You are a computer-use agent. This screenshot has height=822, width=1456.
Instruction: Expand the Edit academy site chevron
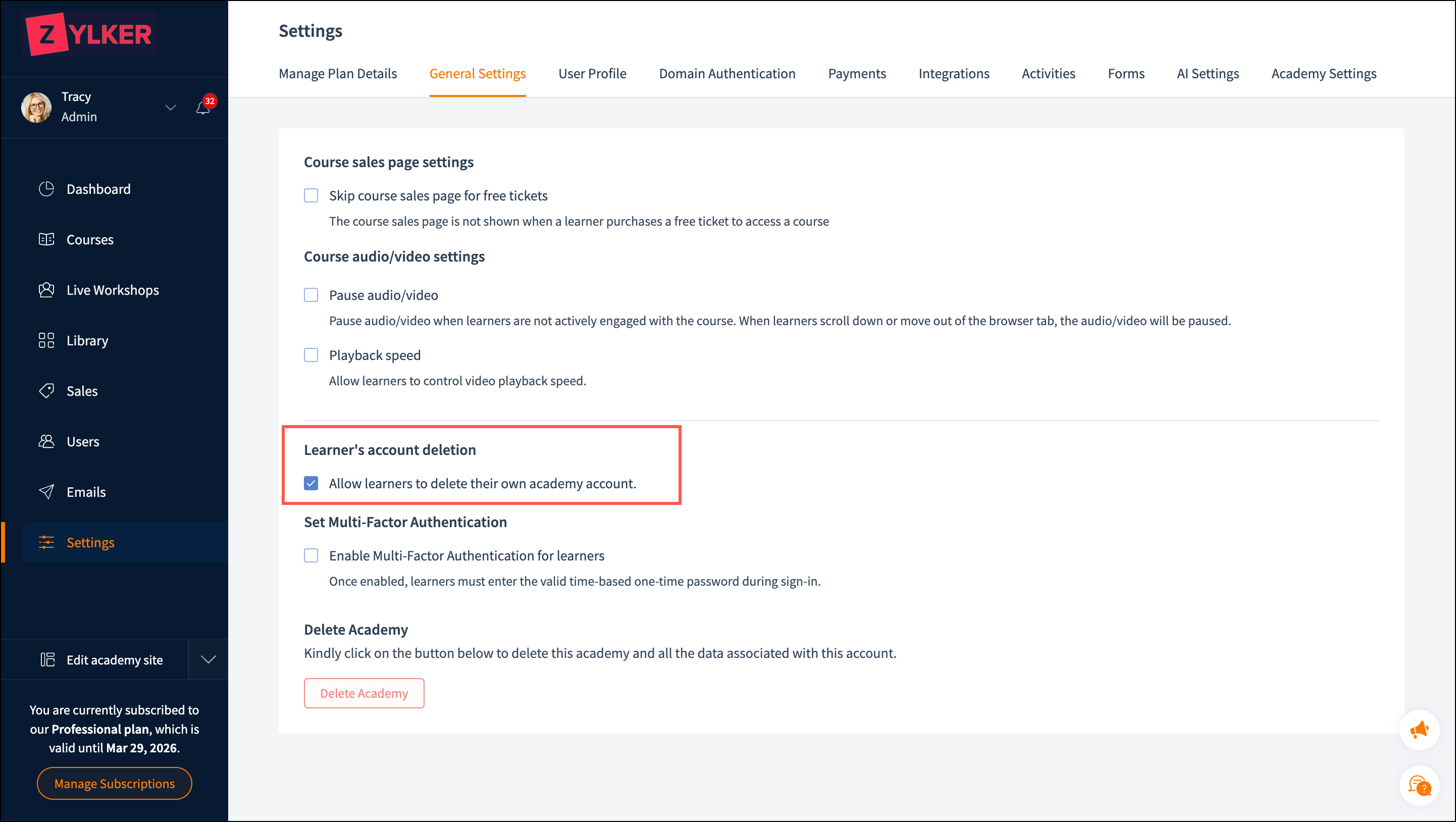pyautogui.click(x=209, y=659)
